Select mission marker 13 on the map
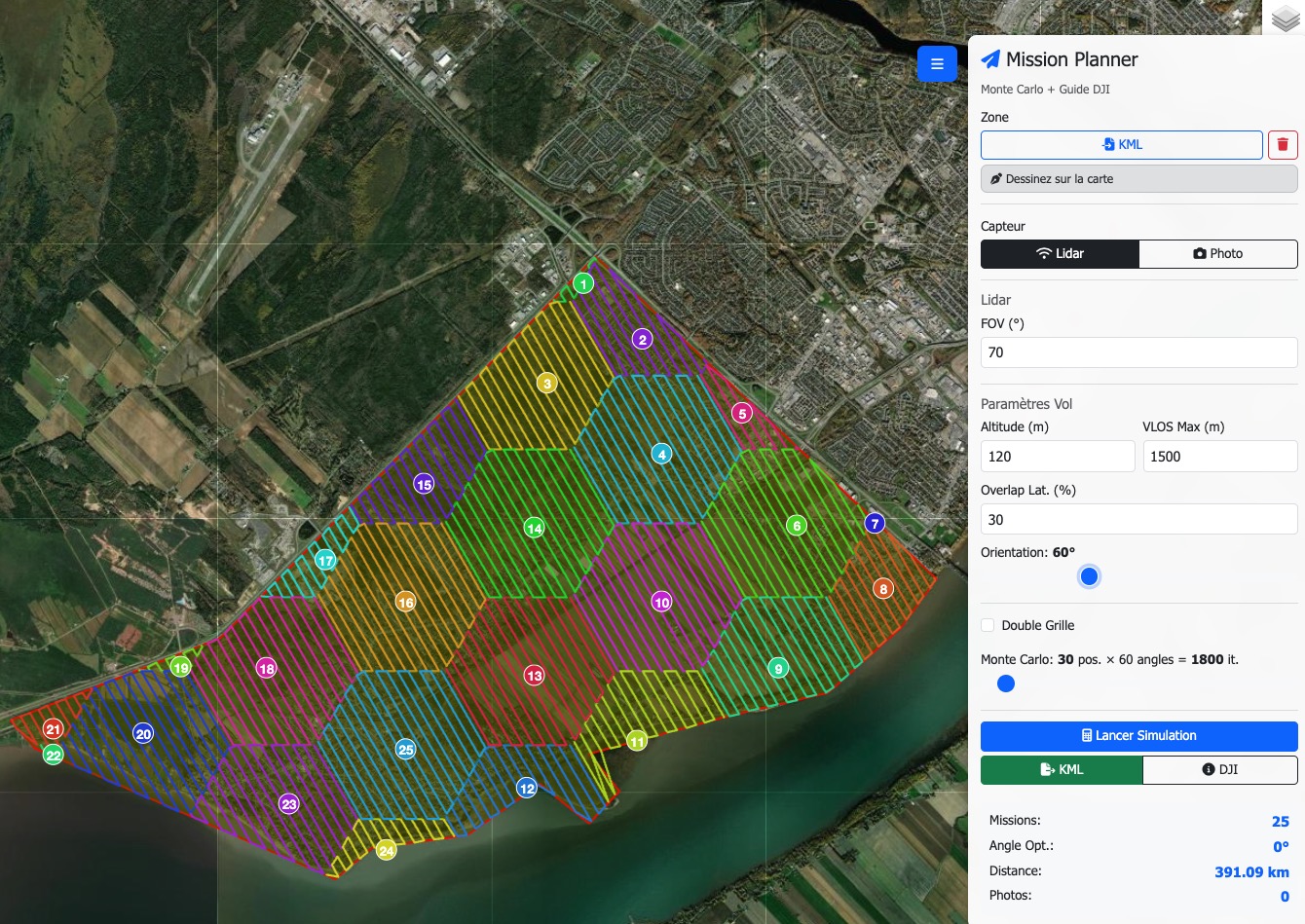This screenshot has width=1305, height=924. pos(534,674)
